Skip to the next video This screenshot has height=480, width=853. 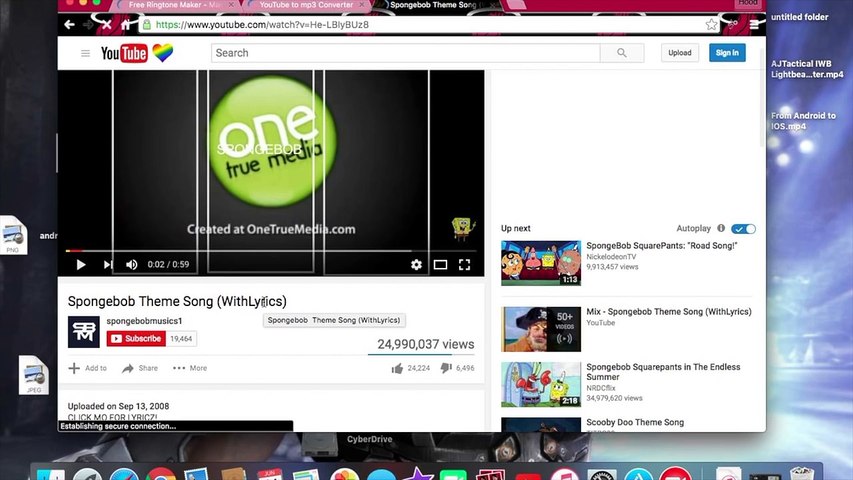(x=108, y=264)
